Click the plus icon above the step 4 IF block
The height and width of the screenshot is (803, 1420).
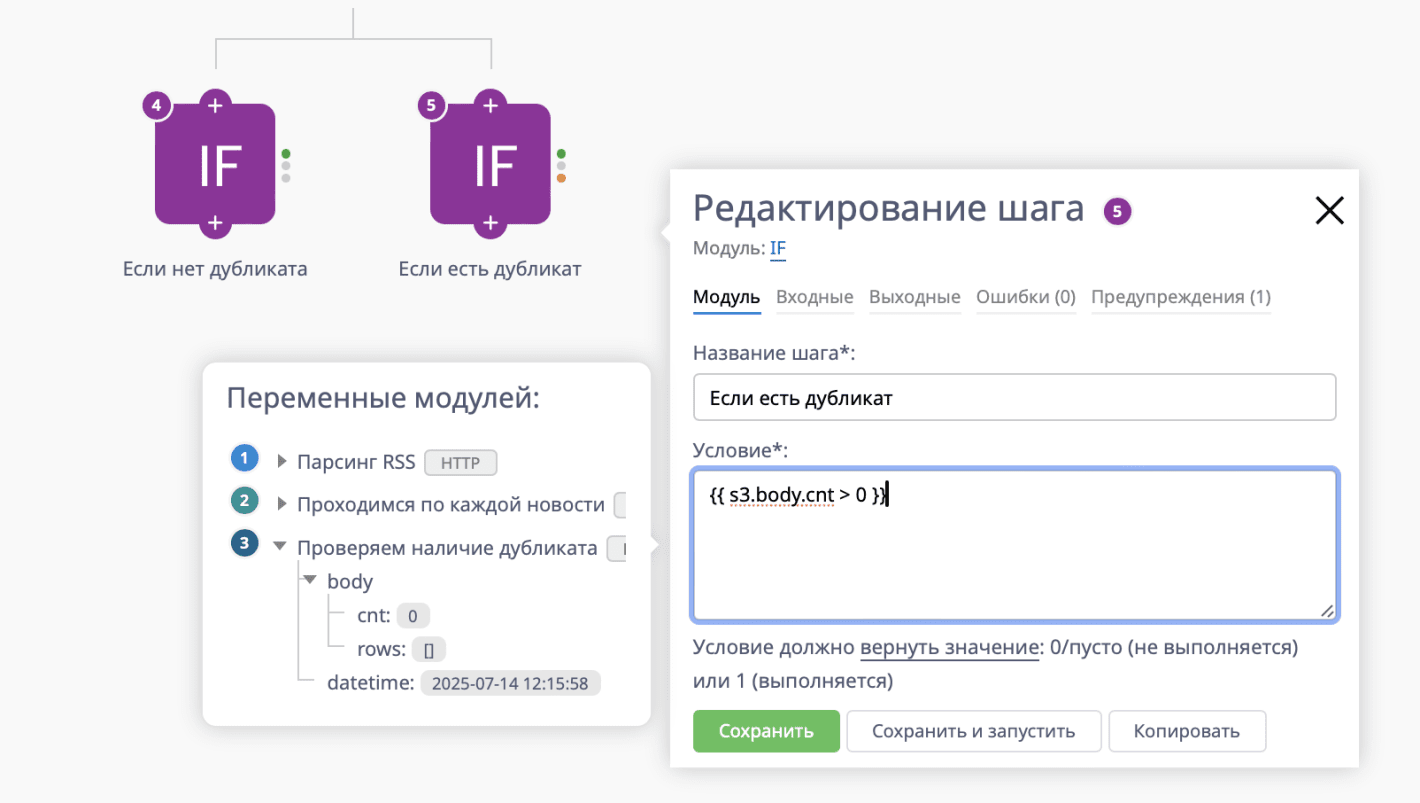pyautogui.click(x=214, y=105)
